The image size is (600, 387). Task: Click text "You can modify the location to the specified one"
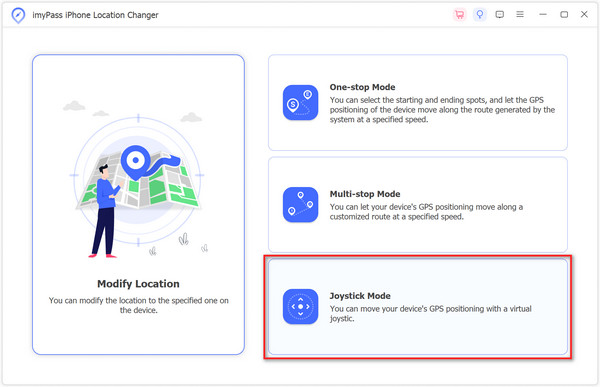133,300
